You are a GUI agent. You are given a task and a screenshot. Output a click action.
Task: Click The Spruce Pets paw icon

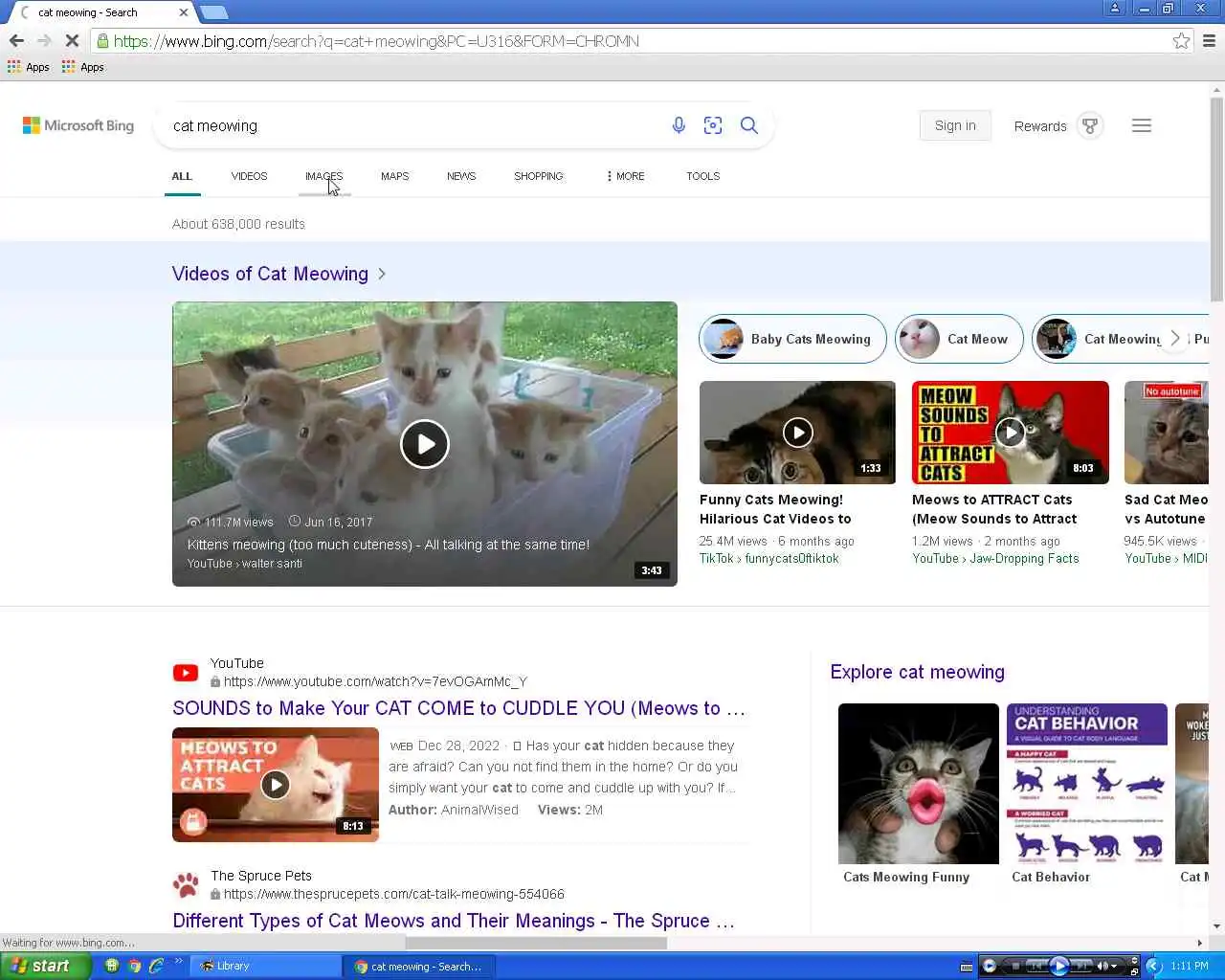point(186,884)
